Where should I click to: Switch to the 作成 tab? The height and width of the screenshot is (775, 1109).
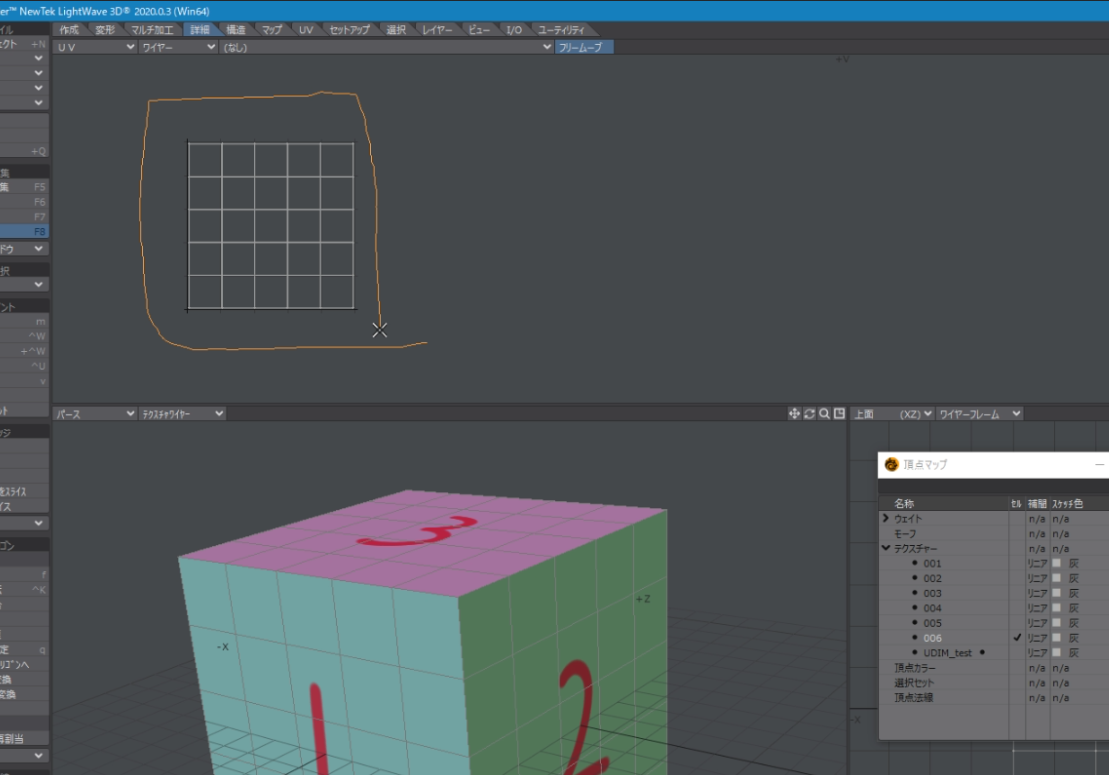69,30
